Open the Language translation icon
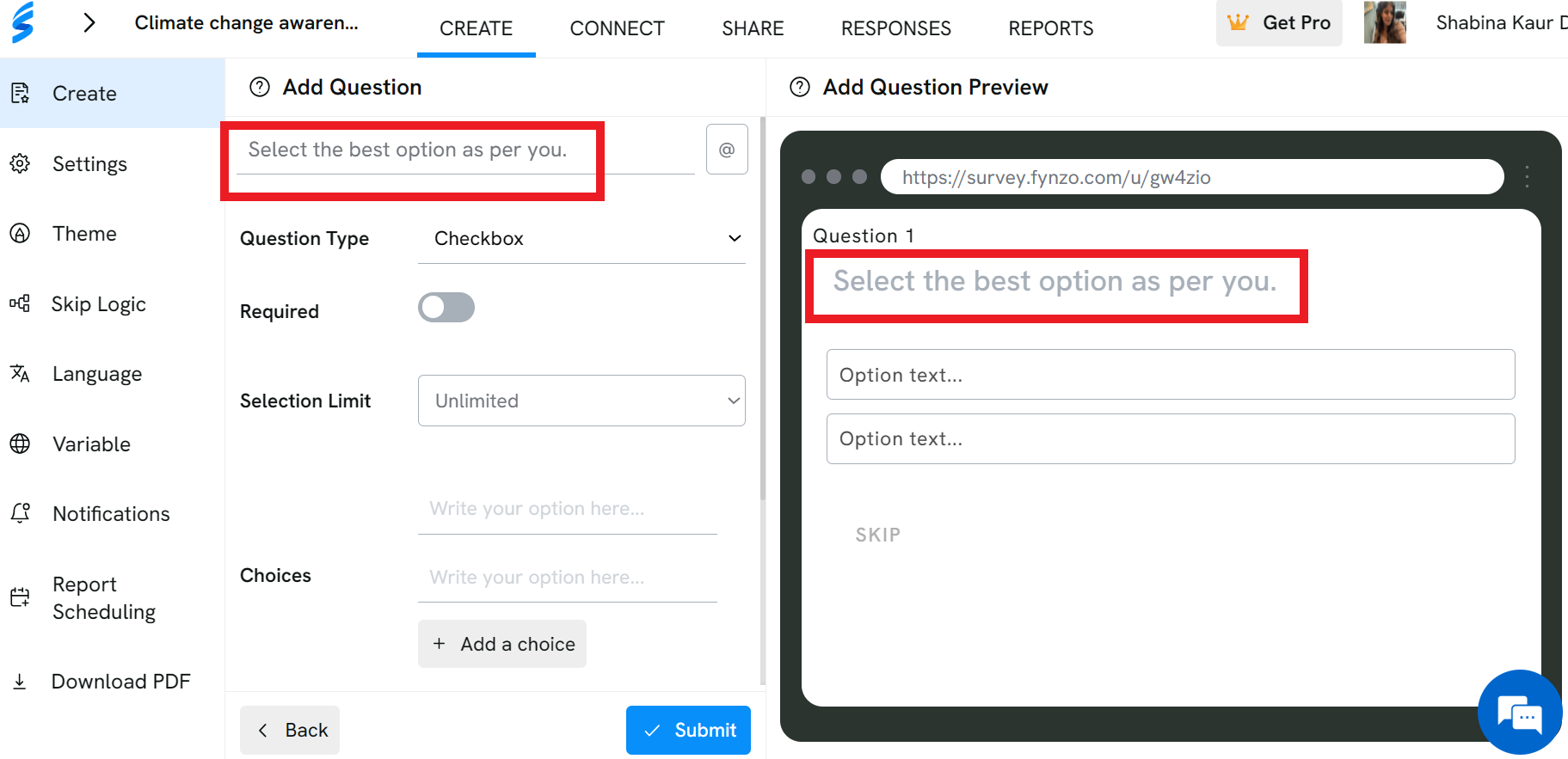 [20, 373]
